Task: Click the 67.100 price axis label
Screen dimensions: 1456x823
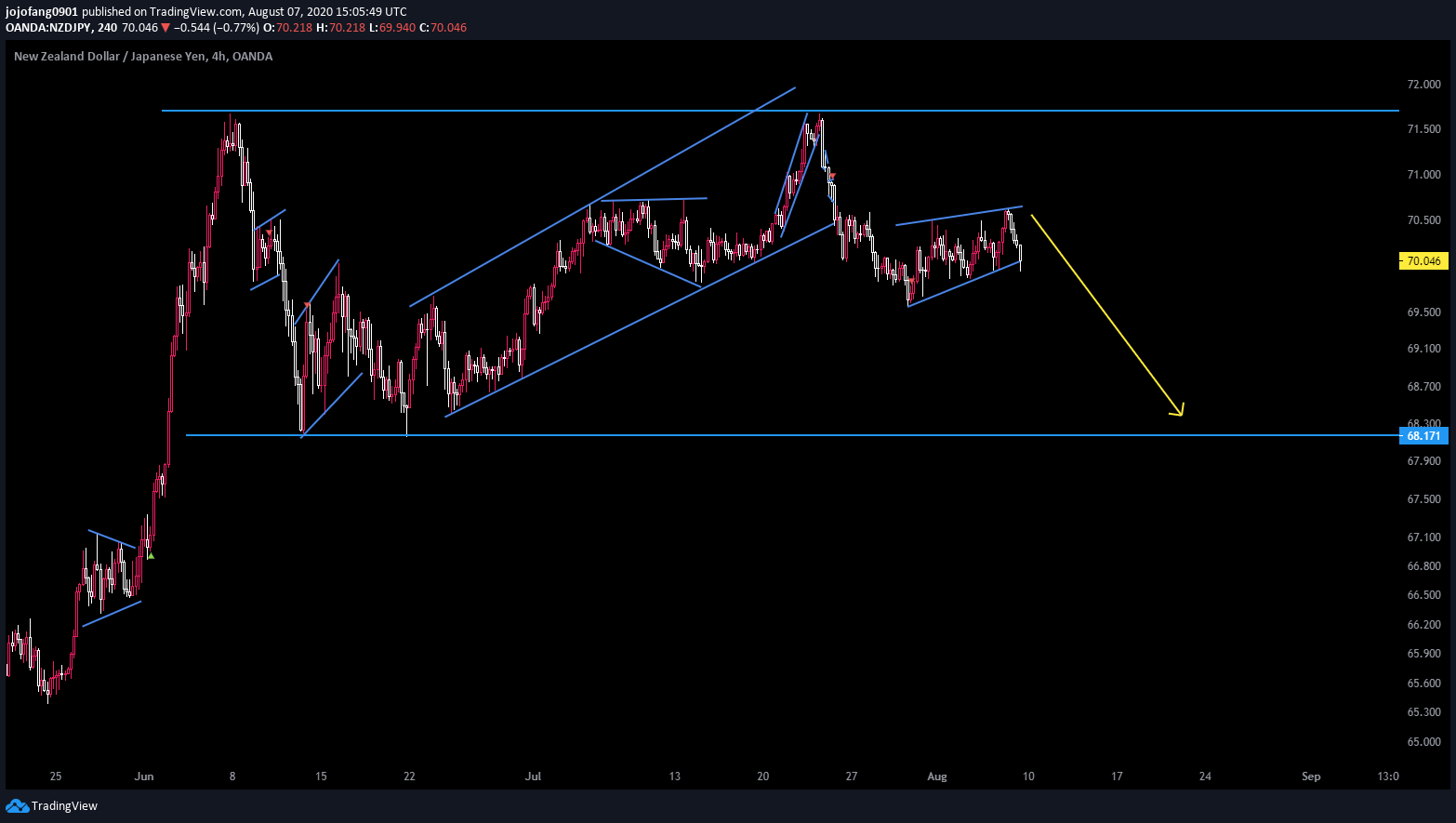Action: tap(1423, 538)
